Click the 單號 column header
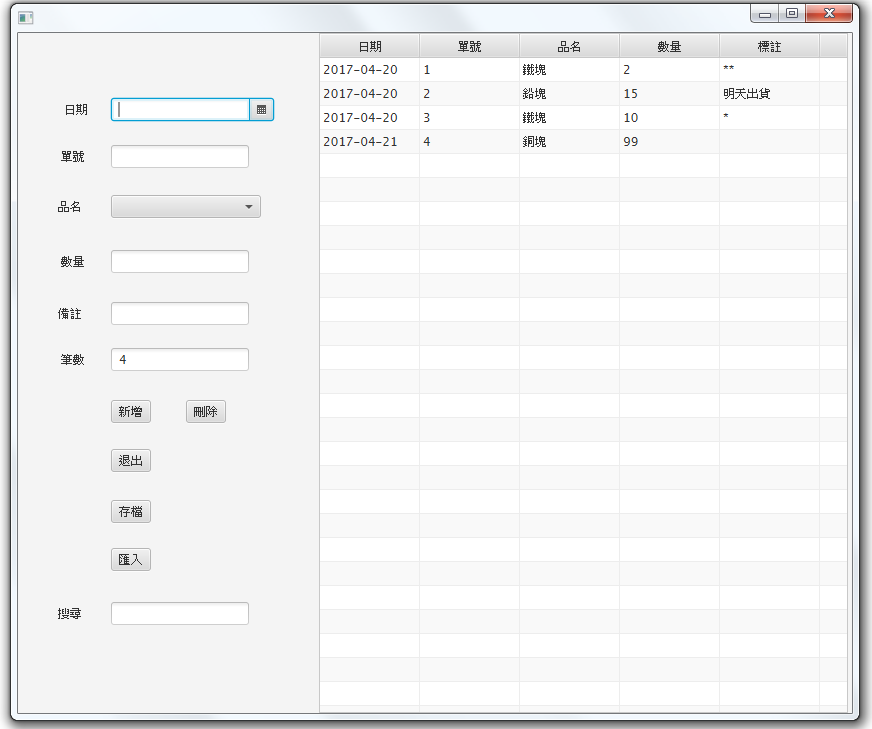This screenshot has width=872, height=729. [x=469, y=45]
